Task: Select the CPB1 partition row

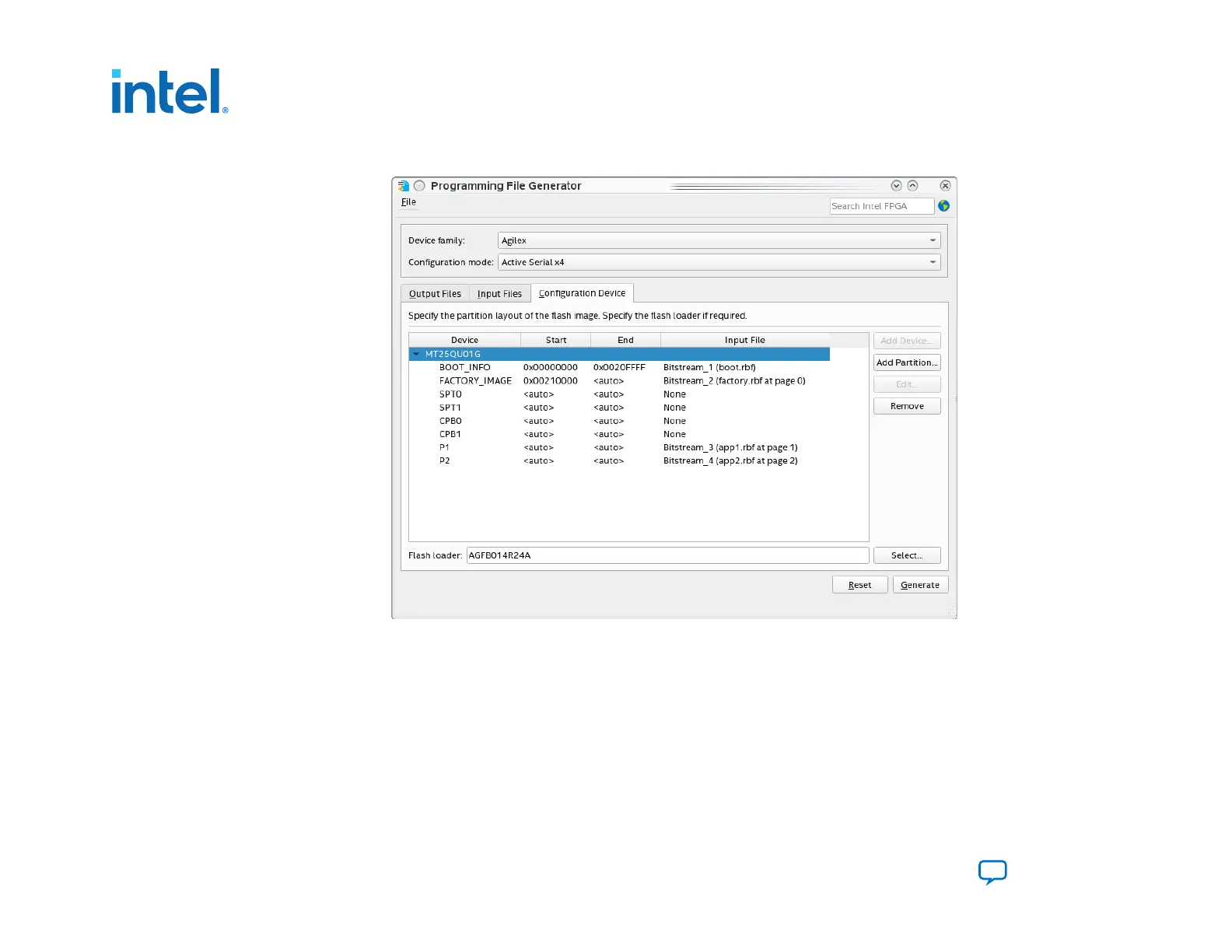Action: click(619, 434)
